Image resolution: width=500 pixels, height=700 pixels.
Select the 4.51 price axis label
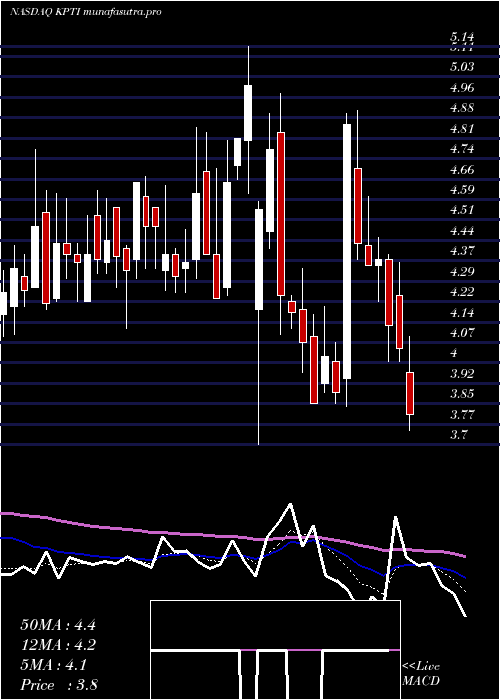point(462,211)
